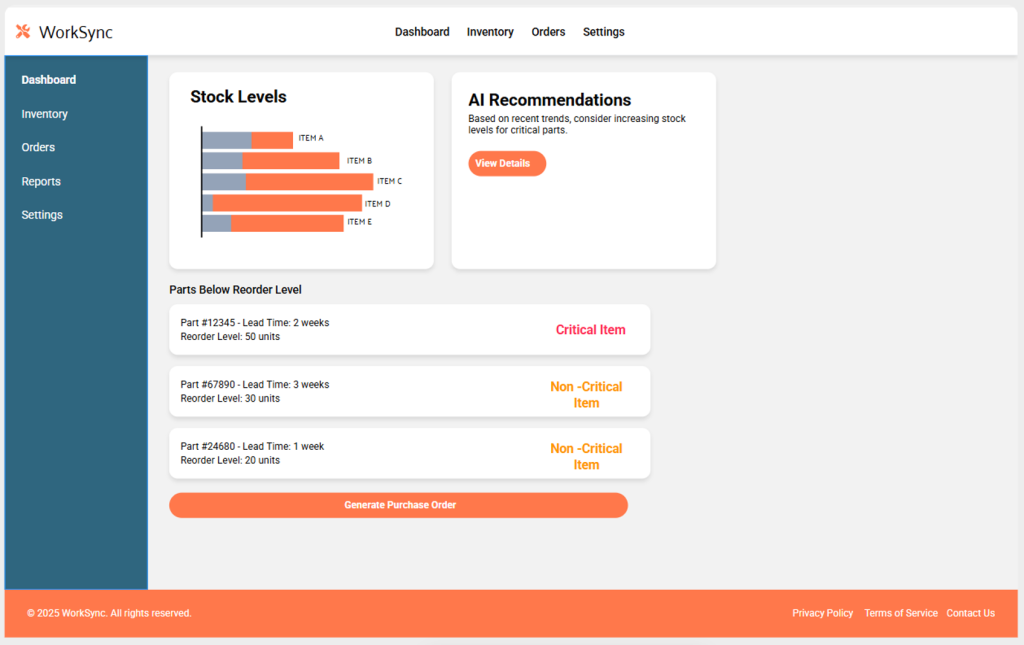The width and height of the screenshot is (1024, 645).
Task: Click the WorkSync logo icon
Action: [x=22, y=31]
